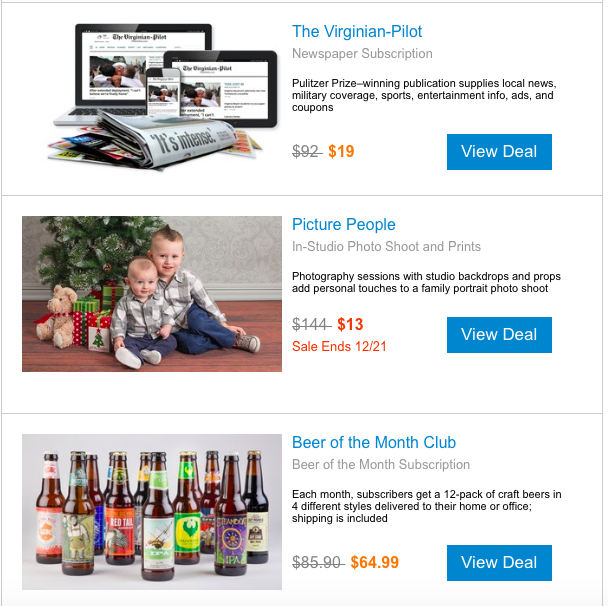Open The Virginian-Pilot deal title link
Image resolution: width=608 pixels, height=606 pixels.
point(357,32)
